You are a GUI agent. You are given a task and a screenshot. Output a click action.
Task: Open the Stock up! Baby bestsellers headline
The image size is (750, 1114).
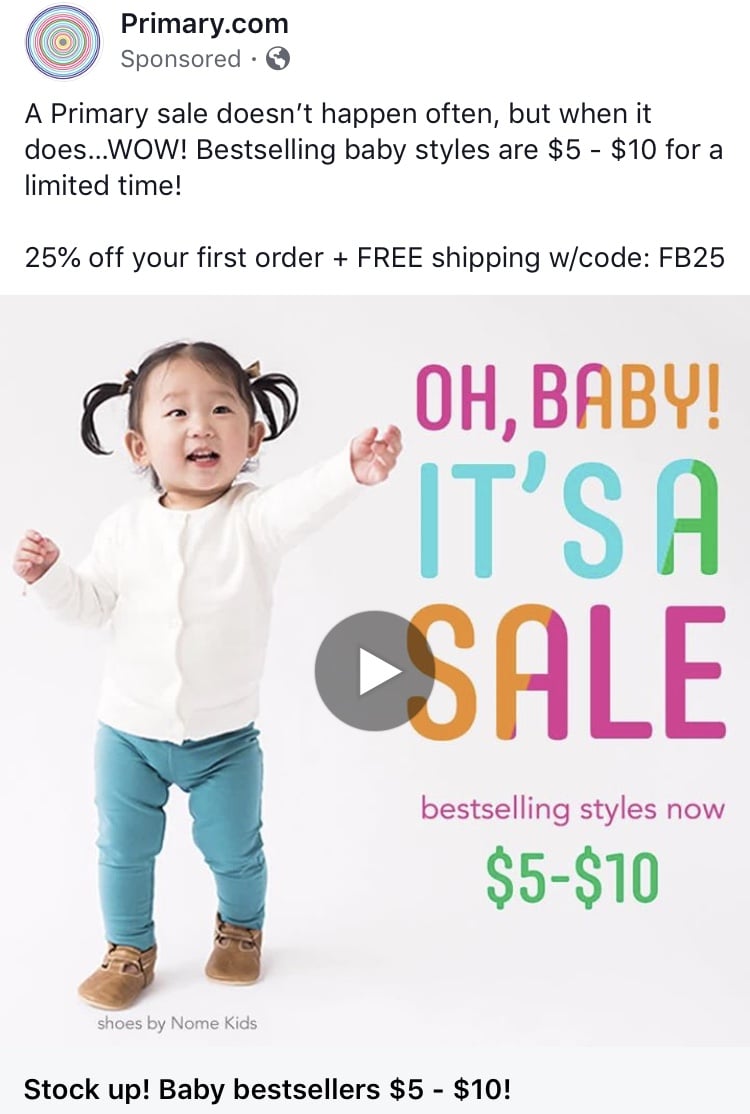[x=267, y=1088]
